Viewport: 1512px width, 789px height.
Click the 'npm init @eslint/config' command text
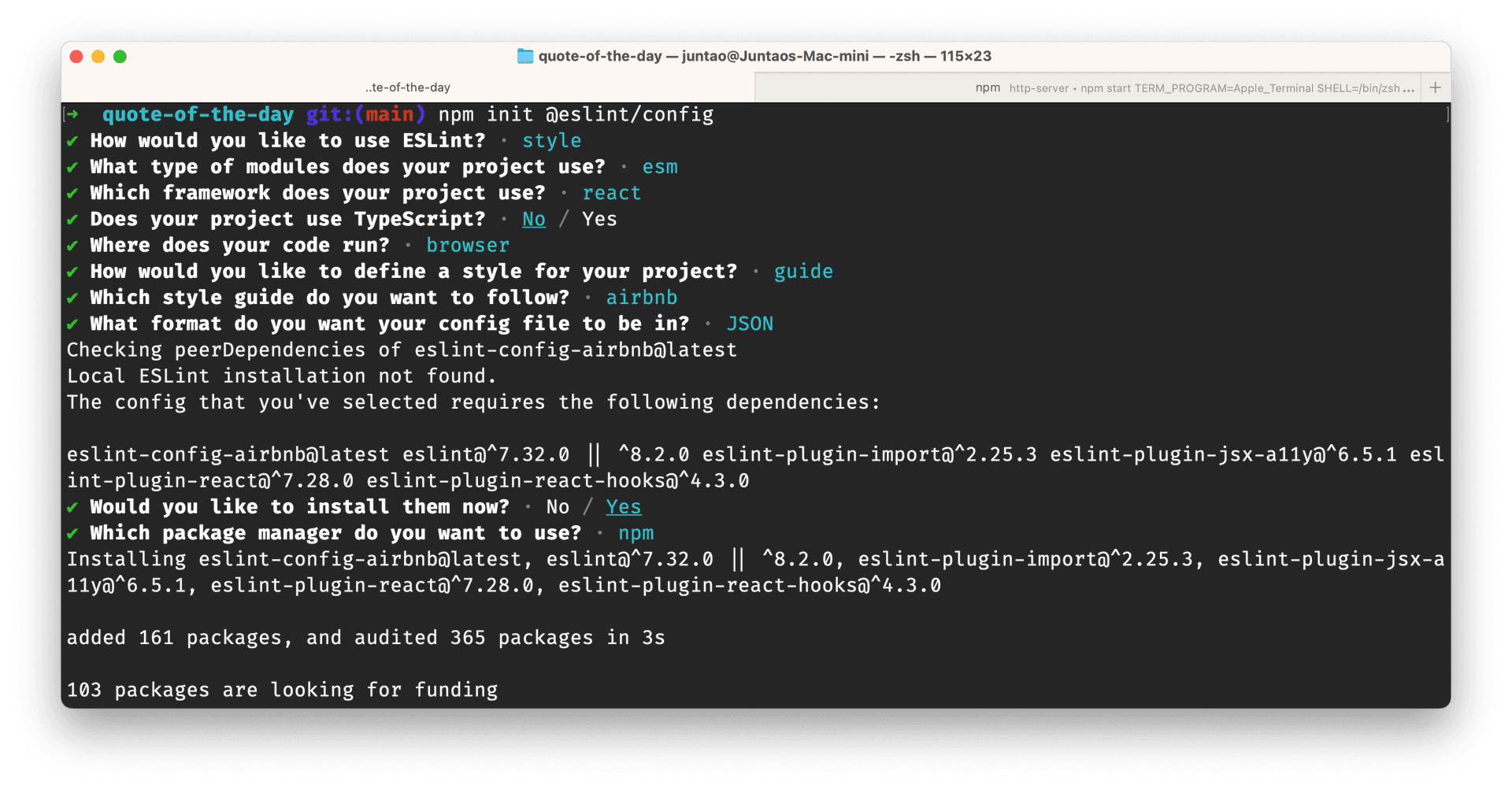pos(576,115)
